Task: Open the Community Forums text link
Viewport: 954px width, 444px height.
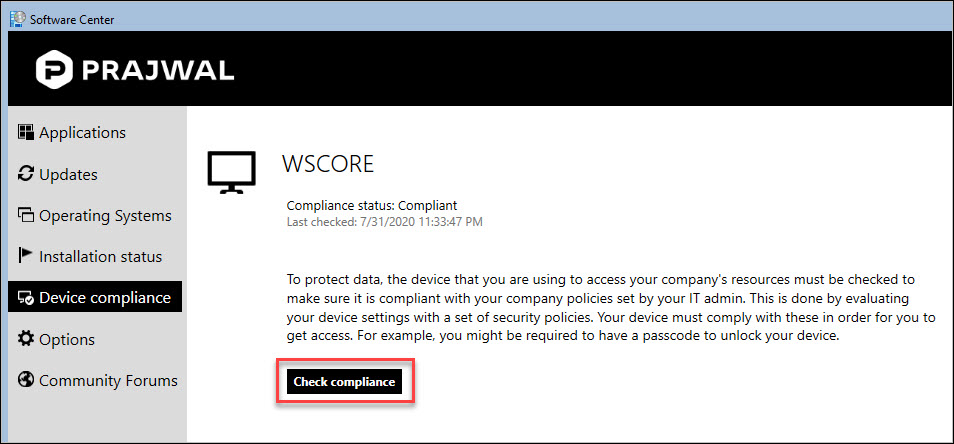Action: pos(108,381)
